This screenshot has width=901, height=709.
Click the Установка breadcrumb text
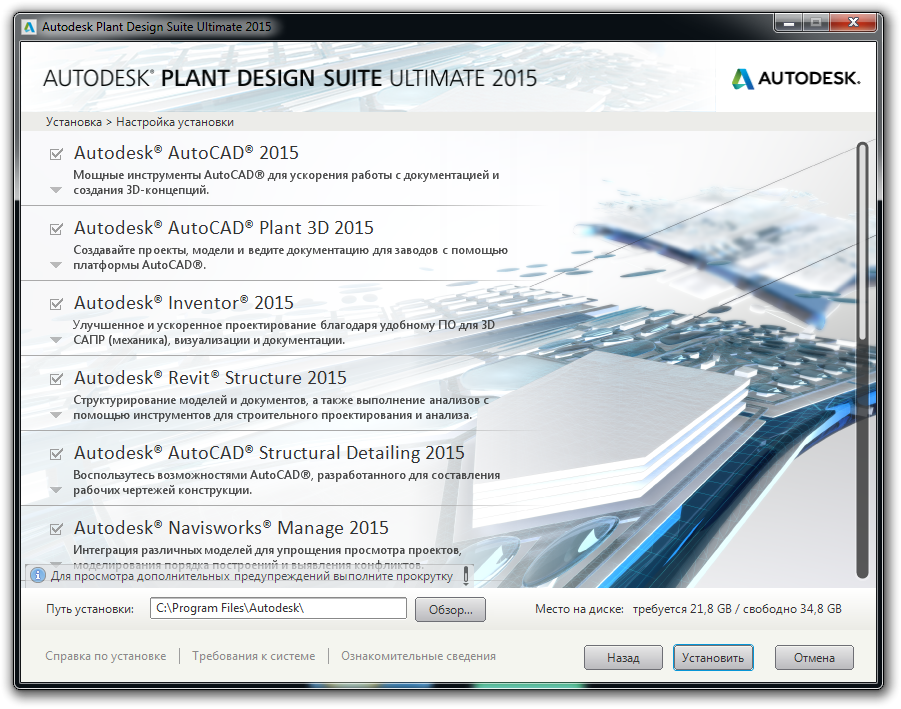(x=74, y=122)
